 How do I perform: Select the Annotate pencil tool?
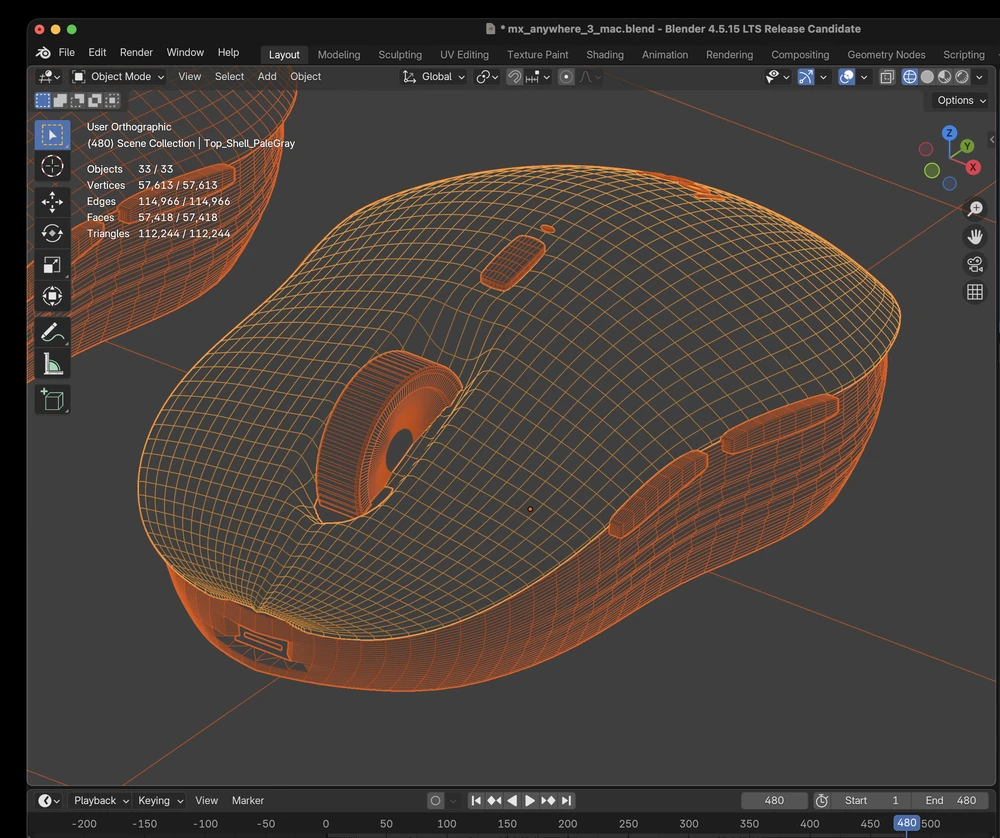(x=52, y=332)
